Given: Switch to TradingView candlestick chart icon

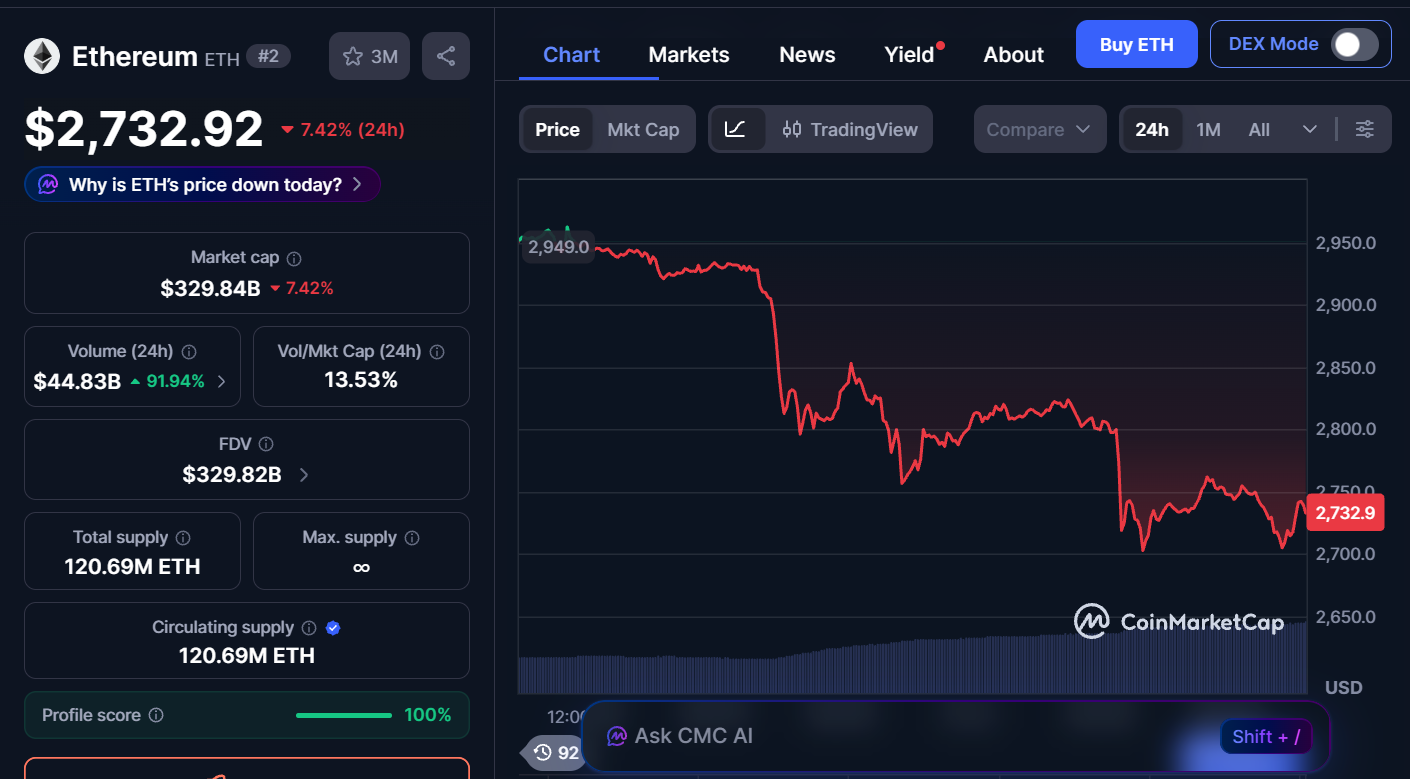Looking at the screenshot, I should [x=792, y=129].
